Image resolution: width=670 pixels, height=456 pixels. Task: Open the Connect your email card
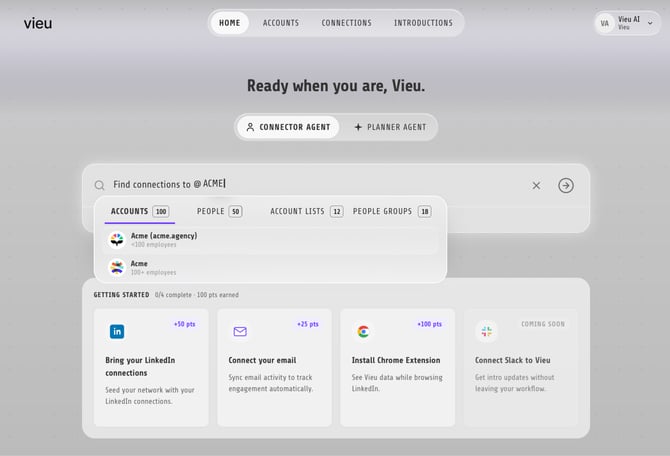(x=274, y=368)
